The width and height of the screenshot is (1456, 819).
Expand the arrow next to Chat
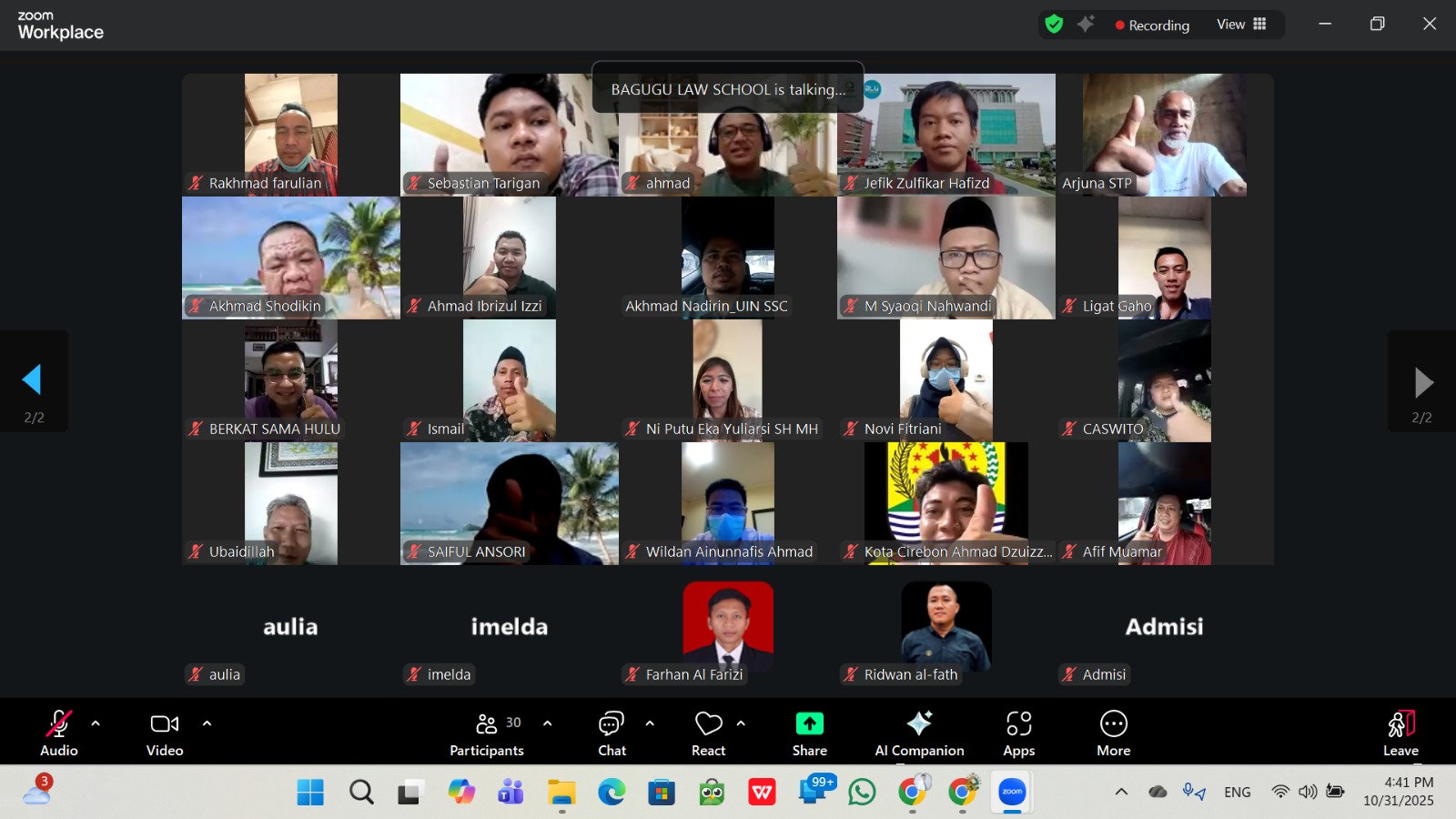point(650,723)
